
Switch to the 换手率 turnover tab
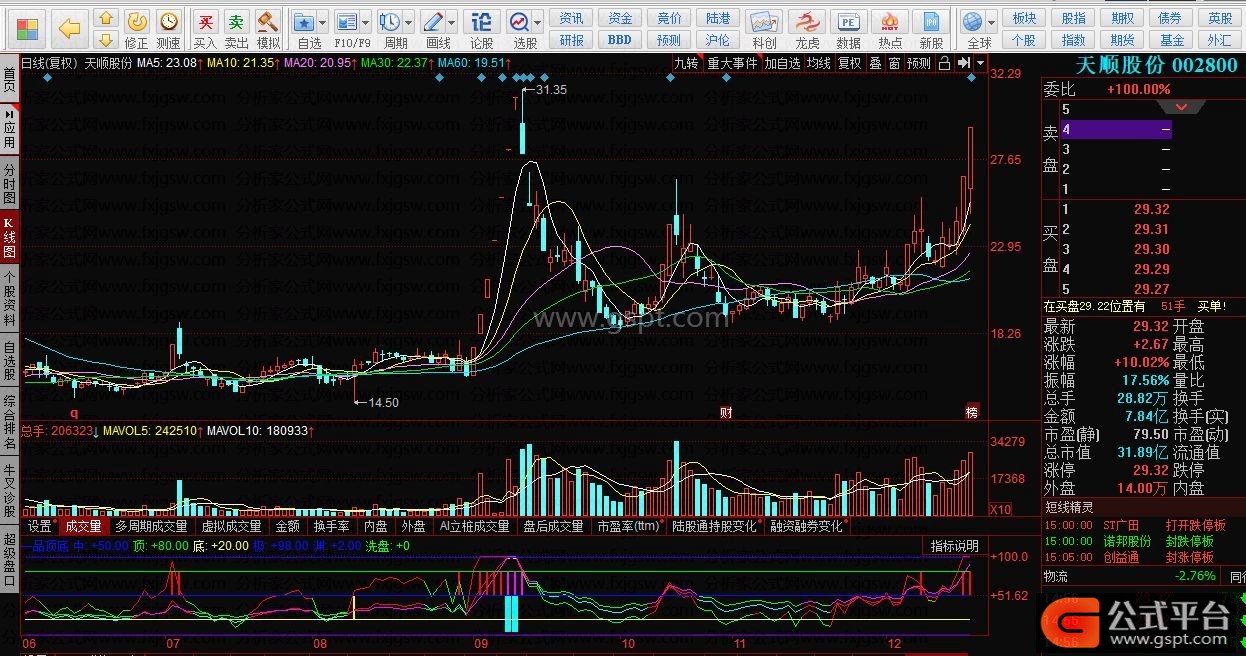331,526
